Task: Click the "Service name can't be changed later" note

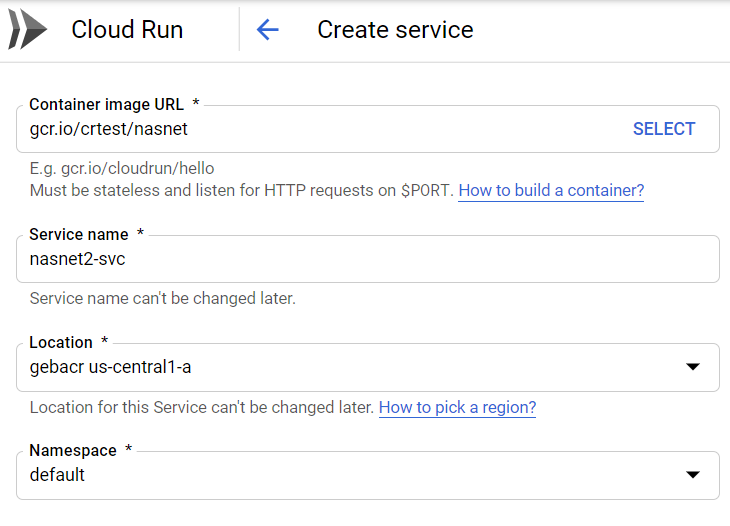Action: tap(163, 298)
